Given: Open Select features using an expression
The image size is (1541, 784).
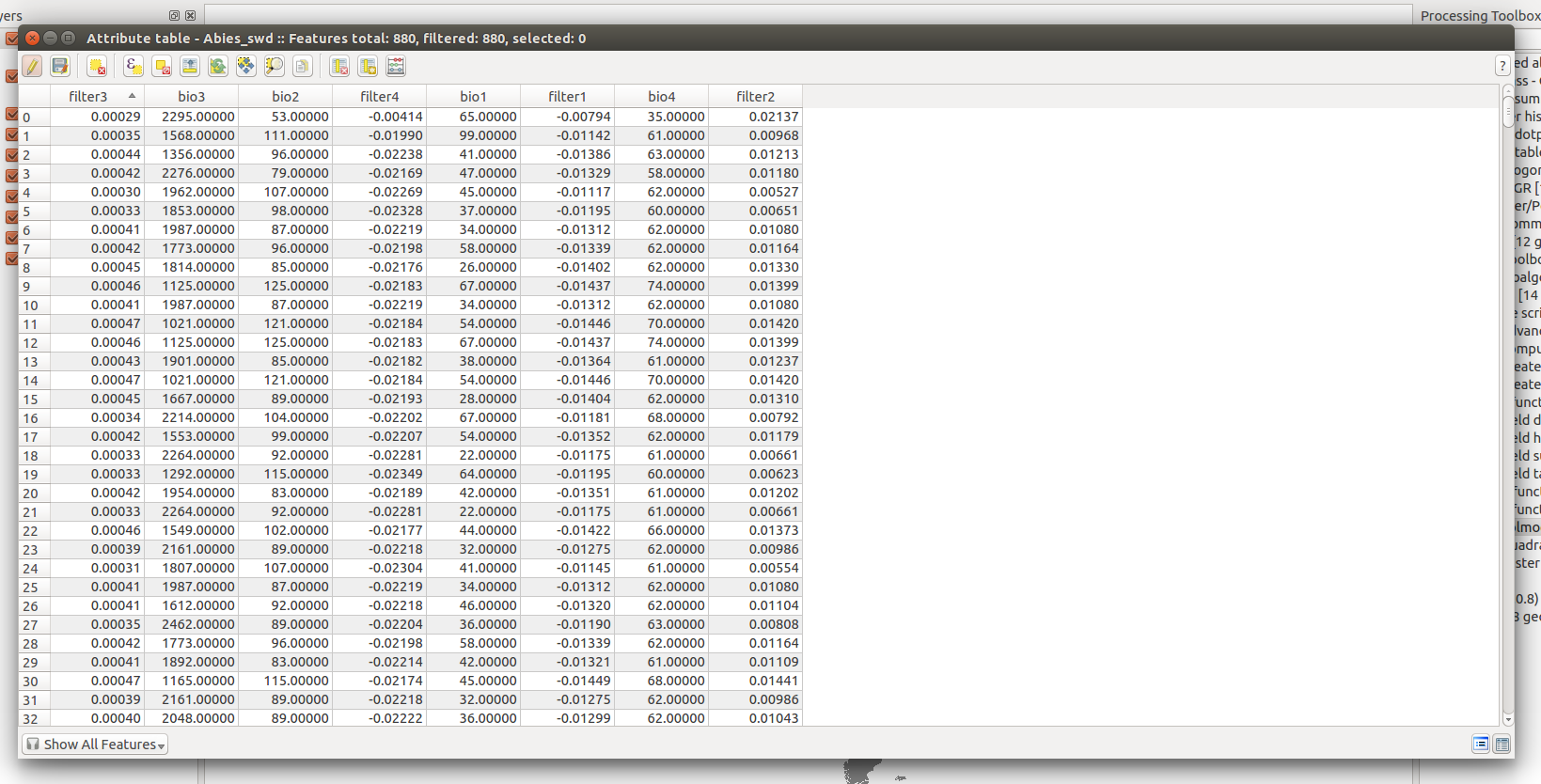Looking at the screenshot, I should 134,66.
